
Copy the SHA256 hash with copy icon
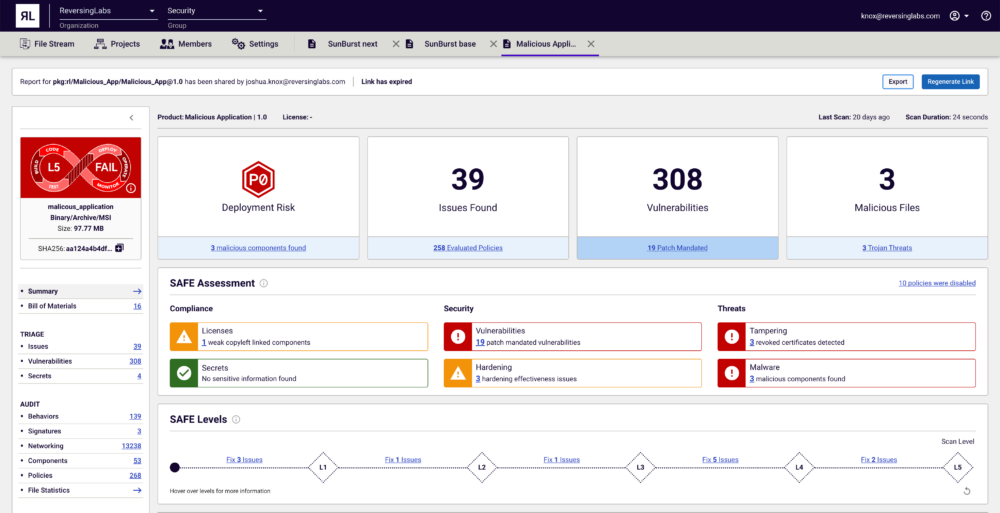pos(119,247)
